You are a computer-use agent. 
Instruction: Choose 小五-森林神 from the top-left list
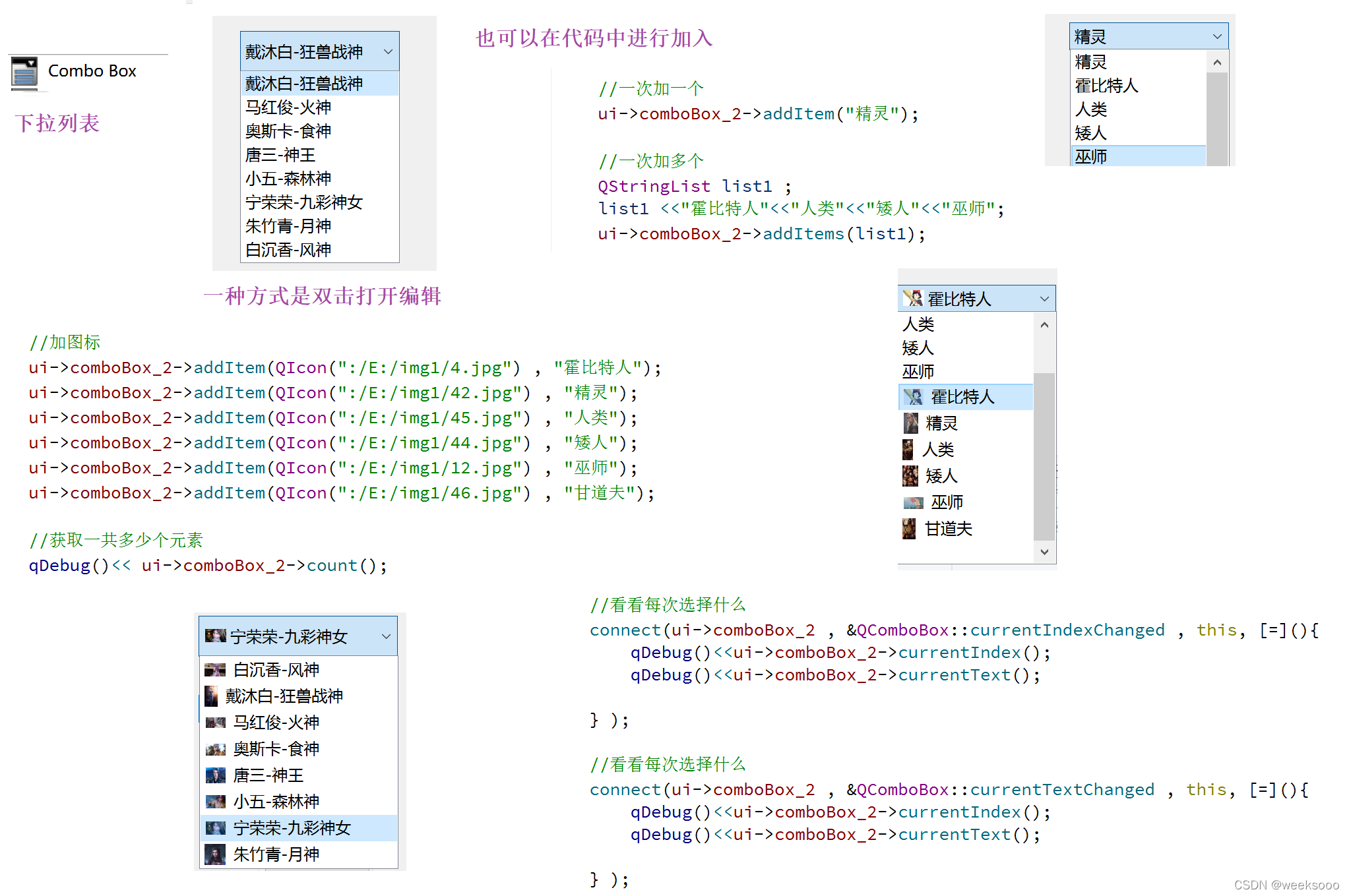(x=288, y=179)
